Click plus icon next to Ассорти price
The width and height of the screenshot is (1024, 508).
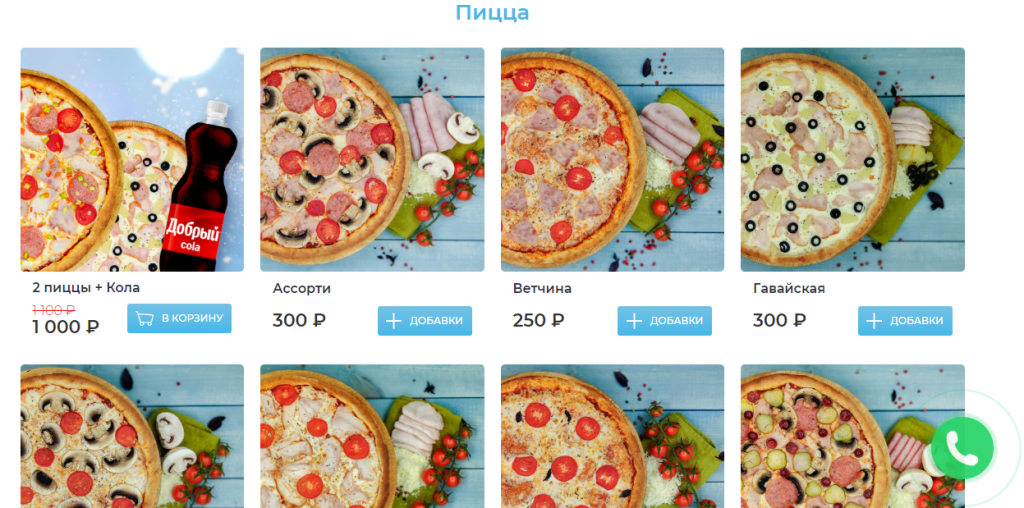pyautogui.click(x=393, y=321)
